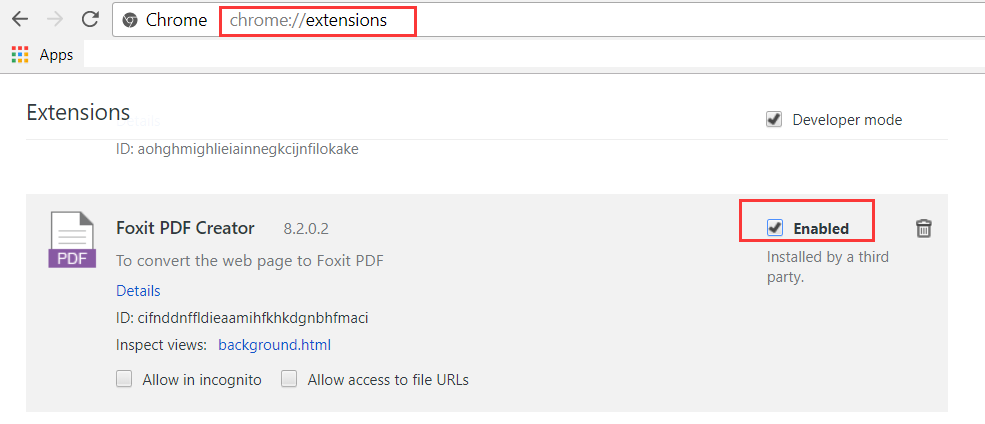
Task: Open the background.html inspect view link
Action: (275, 345)
